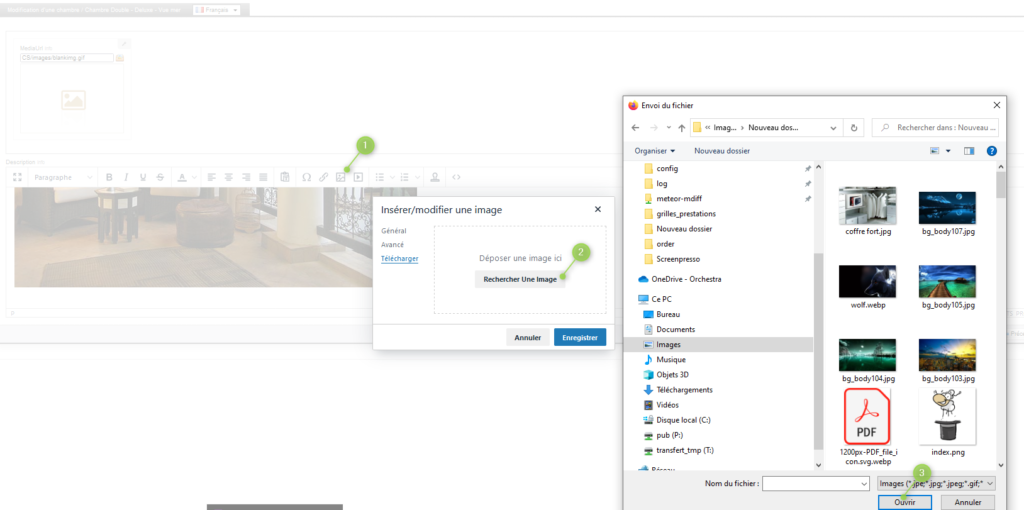Click the Nom du fichier input field
This screenshot has height=510, width=1024.
pyautogui.click(x=816, y=483)
